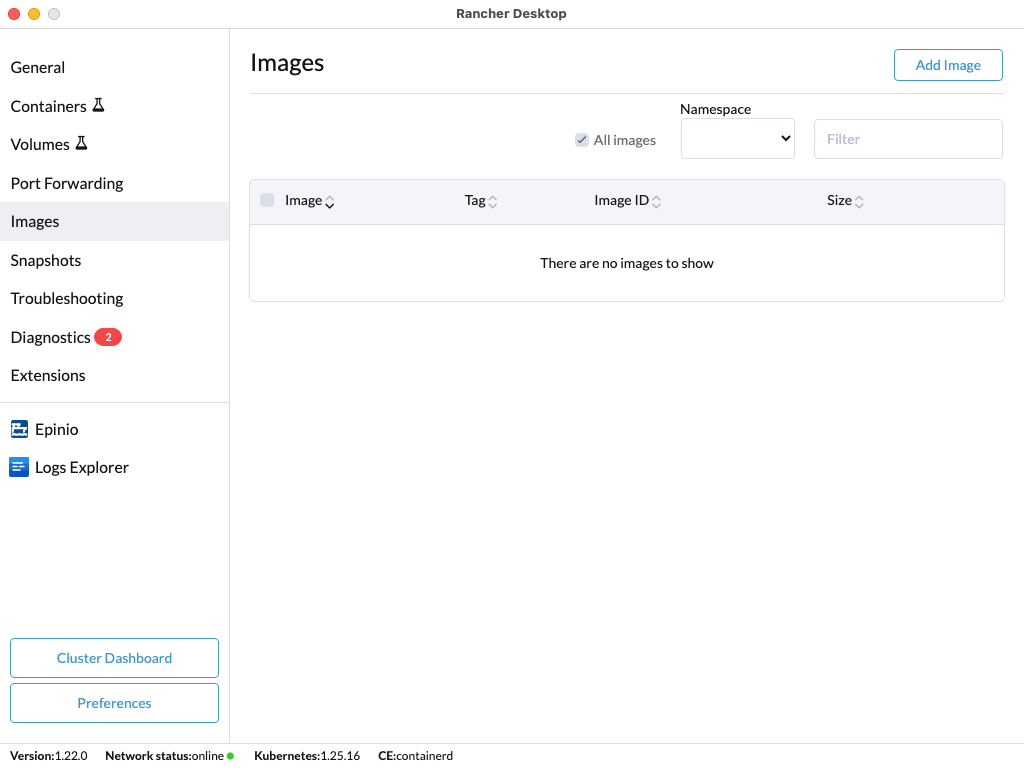
Task: Click the Containers experimental flask icon
Action: [x=98, y=105]
